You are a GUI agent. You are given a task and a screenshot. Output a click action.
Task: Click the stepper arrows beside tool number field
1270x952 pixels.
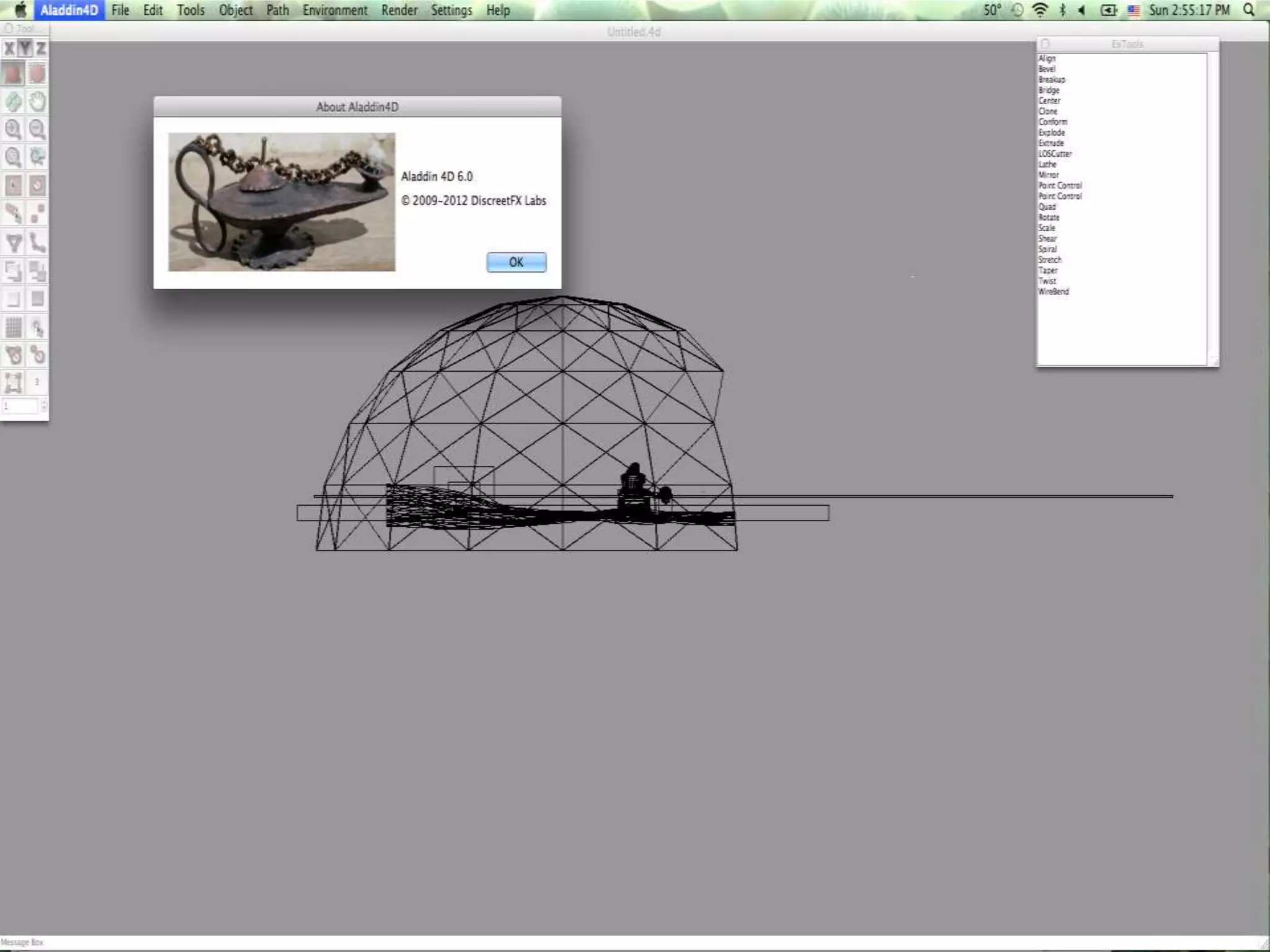(43, 406)
